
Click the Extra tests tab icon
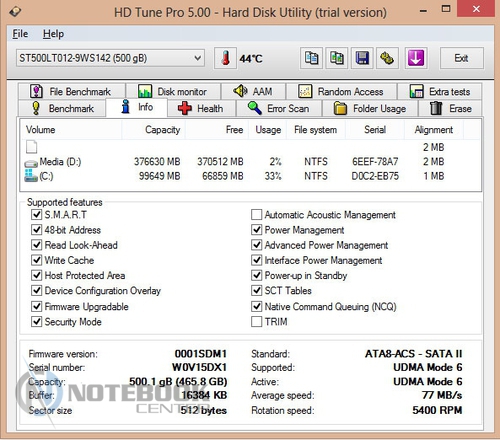coord(416,91)
